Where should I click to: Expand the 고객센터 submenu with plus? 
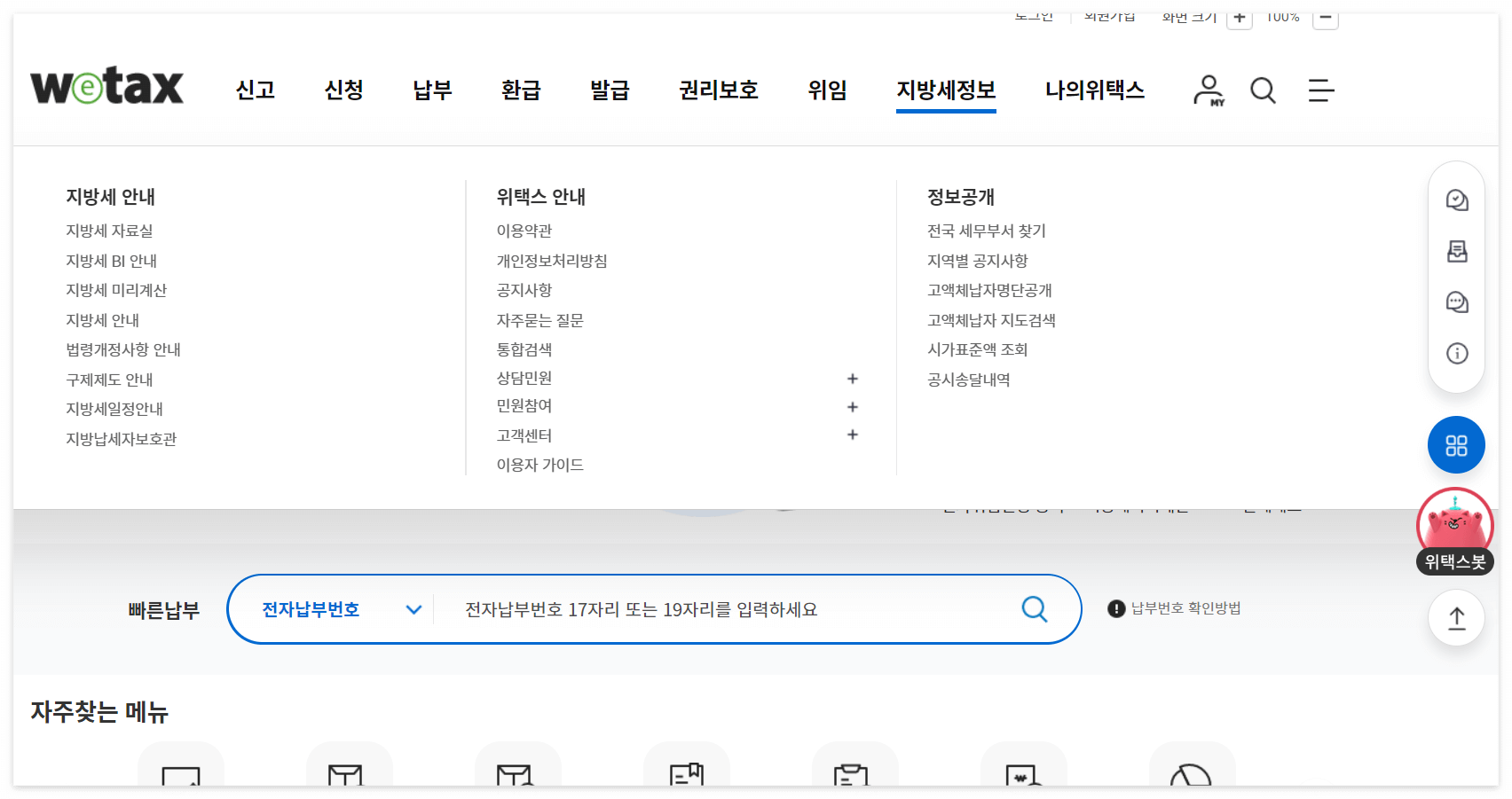[x=852, y=435]
